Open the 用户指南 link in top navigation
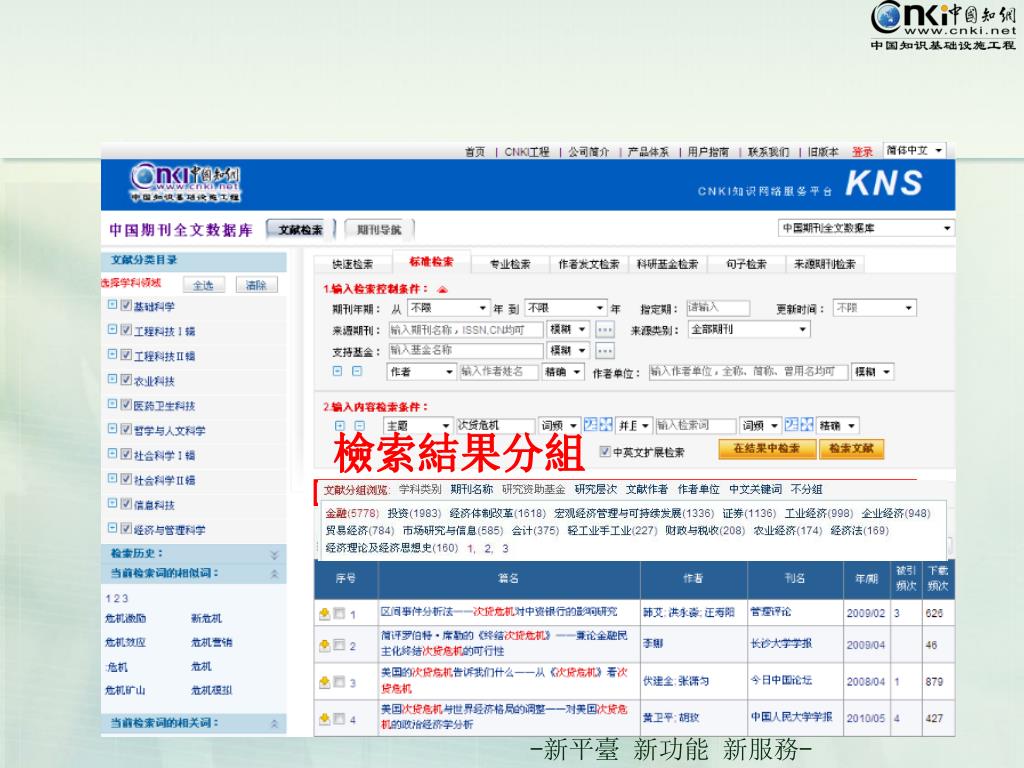1024x768 pixels. click(708, 152)
